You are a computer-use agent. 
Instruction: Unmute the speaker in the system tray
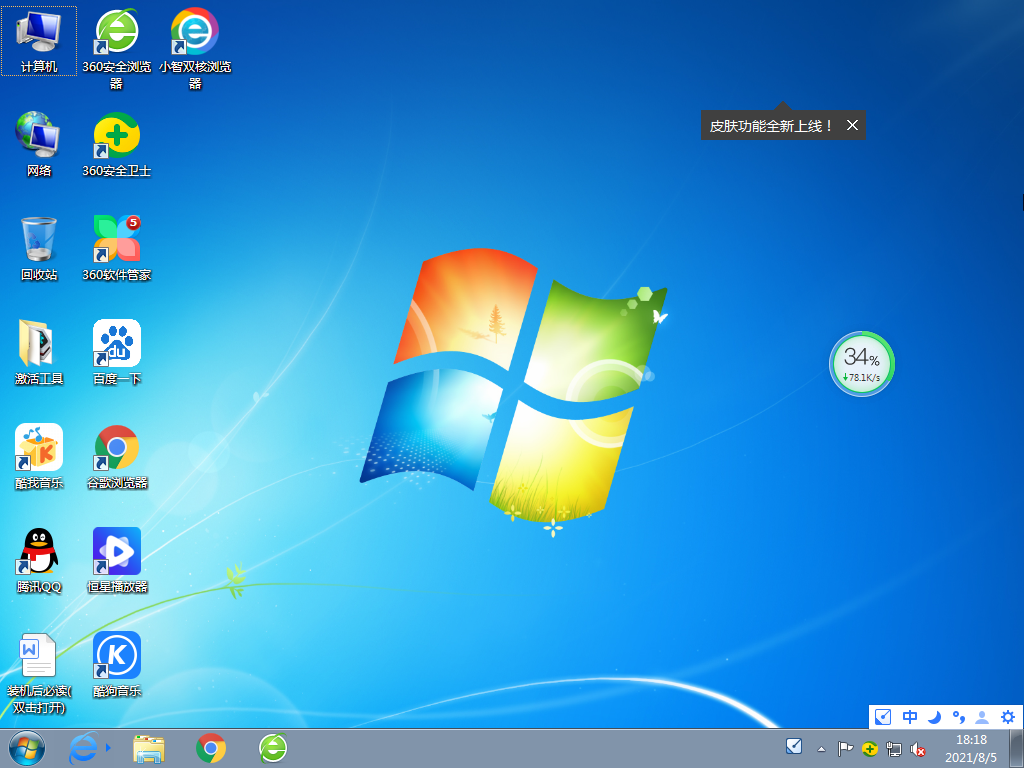coord(919,749)
